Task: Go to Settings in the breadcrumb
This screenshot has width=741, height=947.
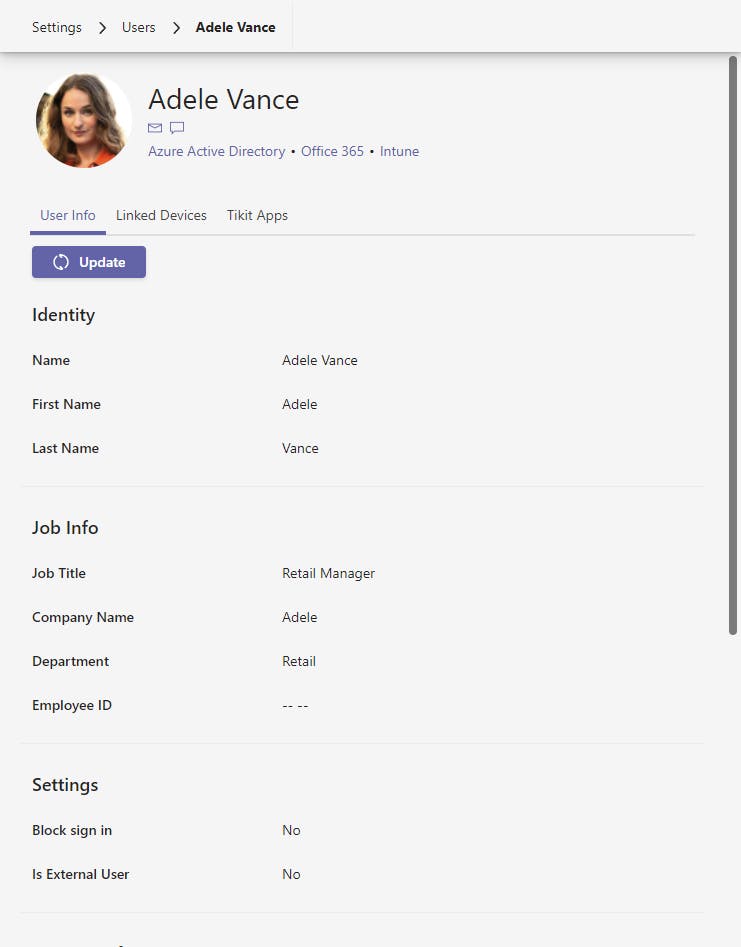Action: [x=57, y=27]
